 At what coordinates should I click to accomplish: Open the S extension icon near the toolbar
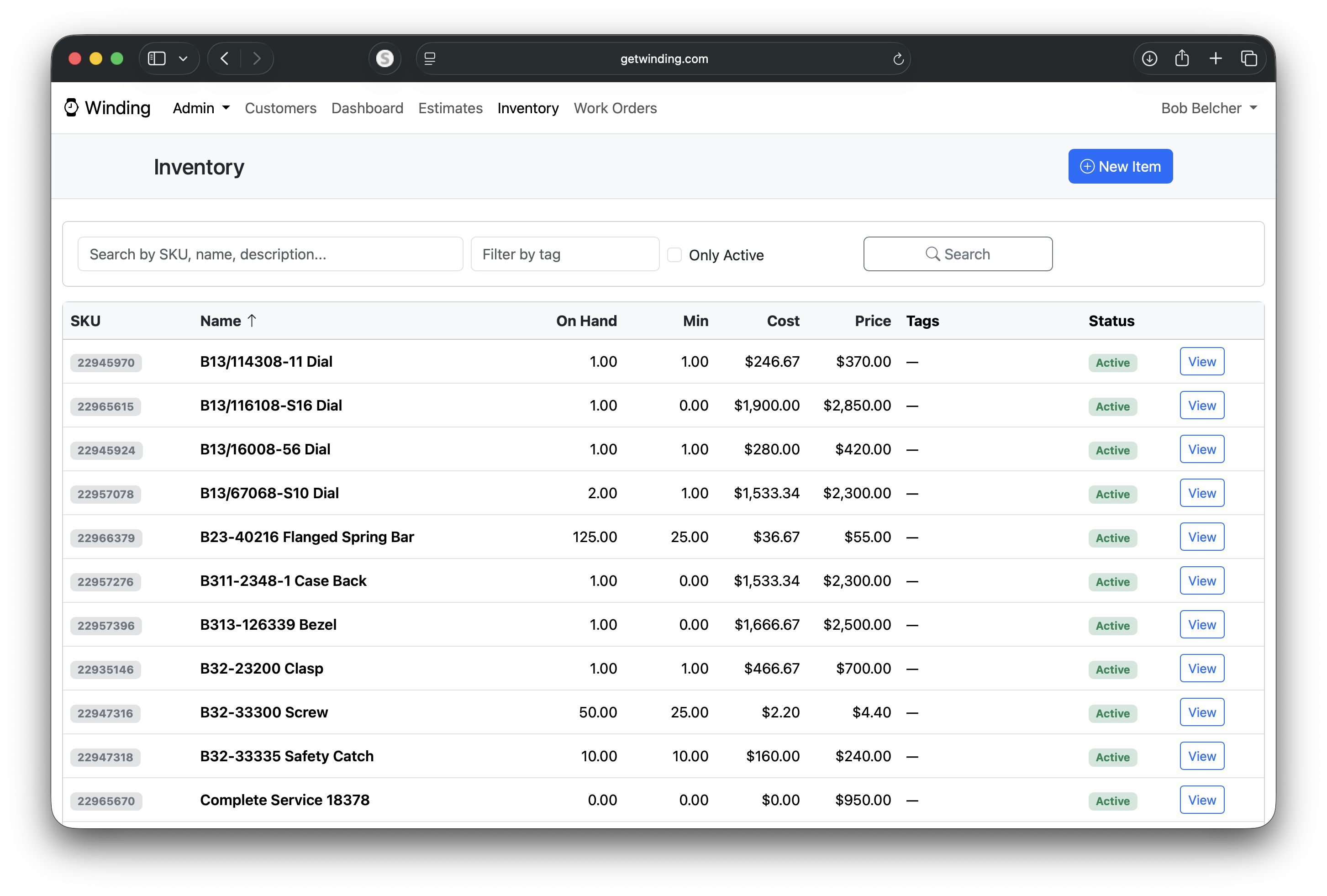(385, 58)
